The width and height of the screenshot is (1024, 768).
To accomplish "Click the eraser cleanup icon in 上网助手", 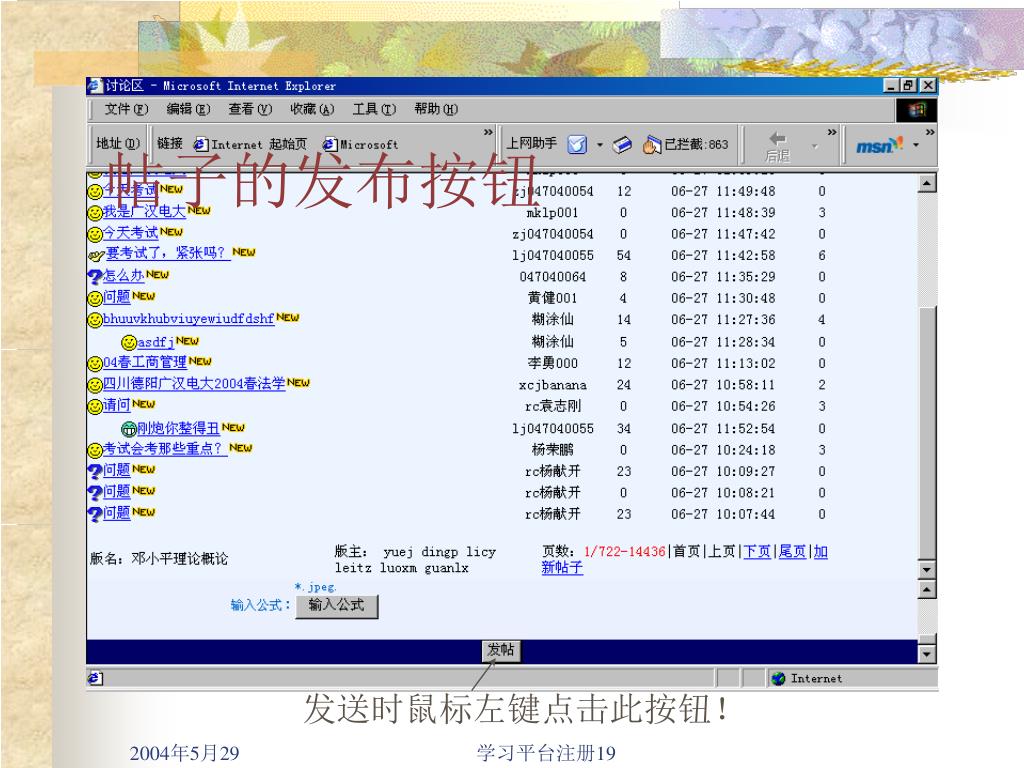I will pyautogui.click(x=622, y=144).
